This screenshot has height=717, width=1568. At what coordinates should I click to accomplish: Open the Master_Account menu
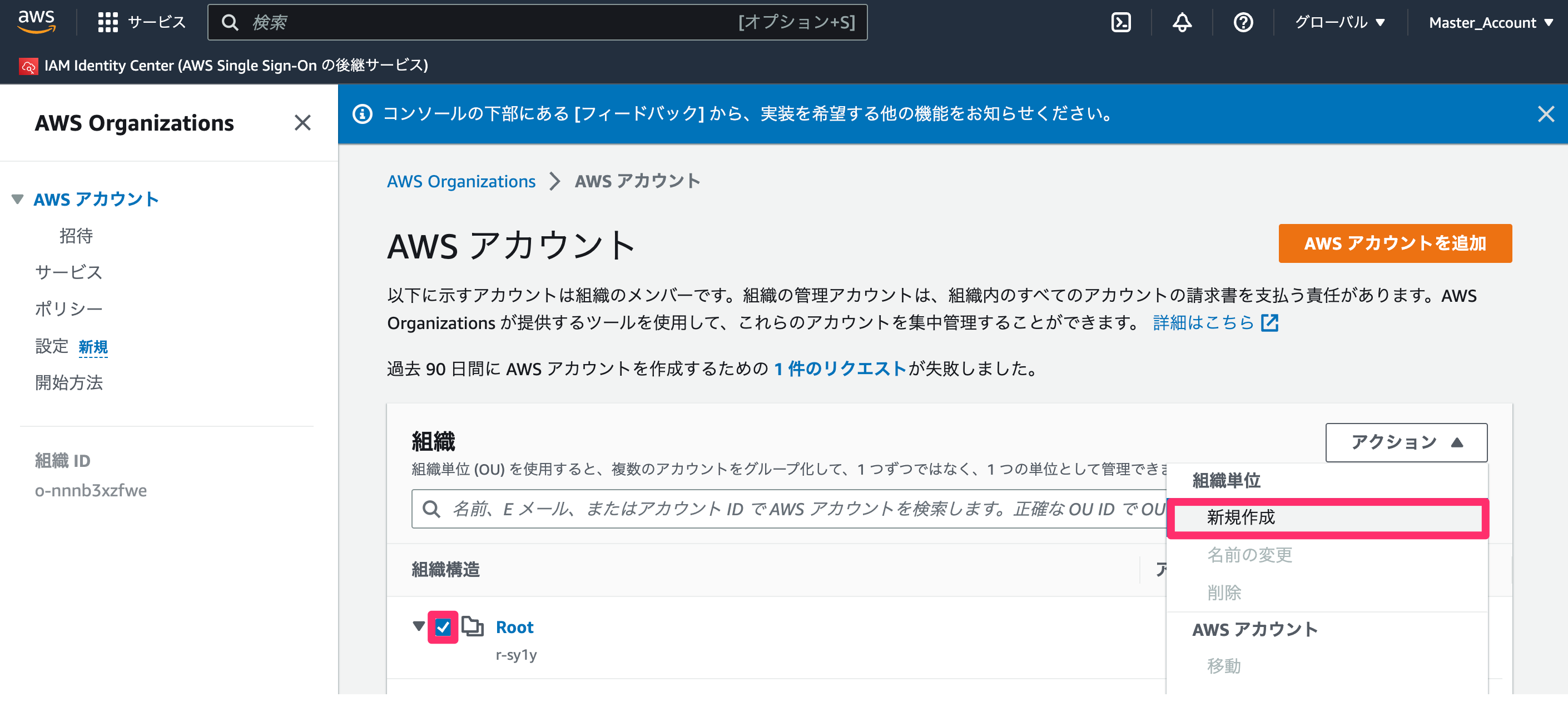[x=1491, y=23]
